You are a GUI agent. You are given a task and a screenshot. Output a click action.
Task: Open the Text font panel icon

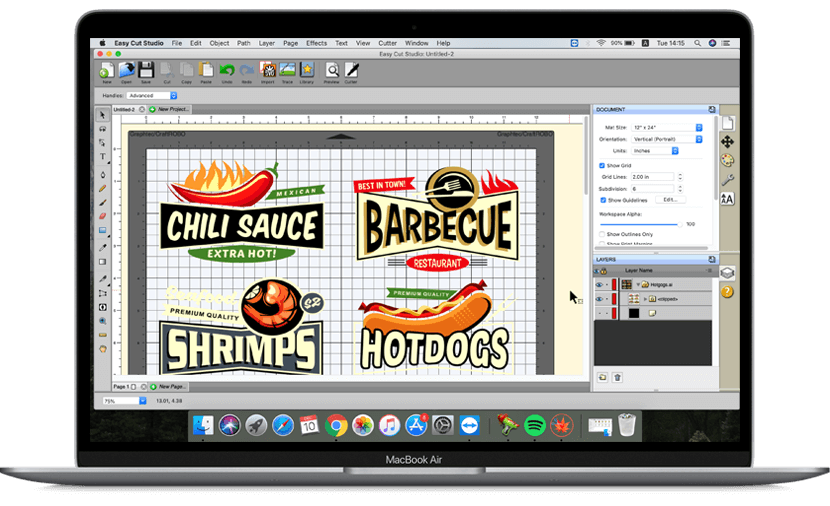pos(727,199)
